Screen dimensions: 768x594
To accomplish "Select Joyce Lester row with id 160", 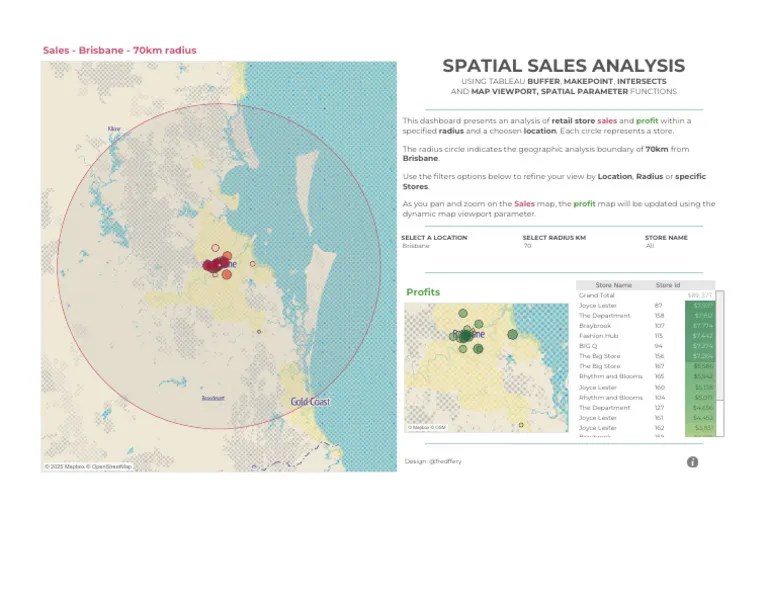I will (646, 387).
